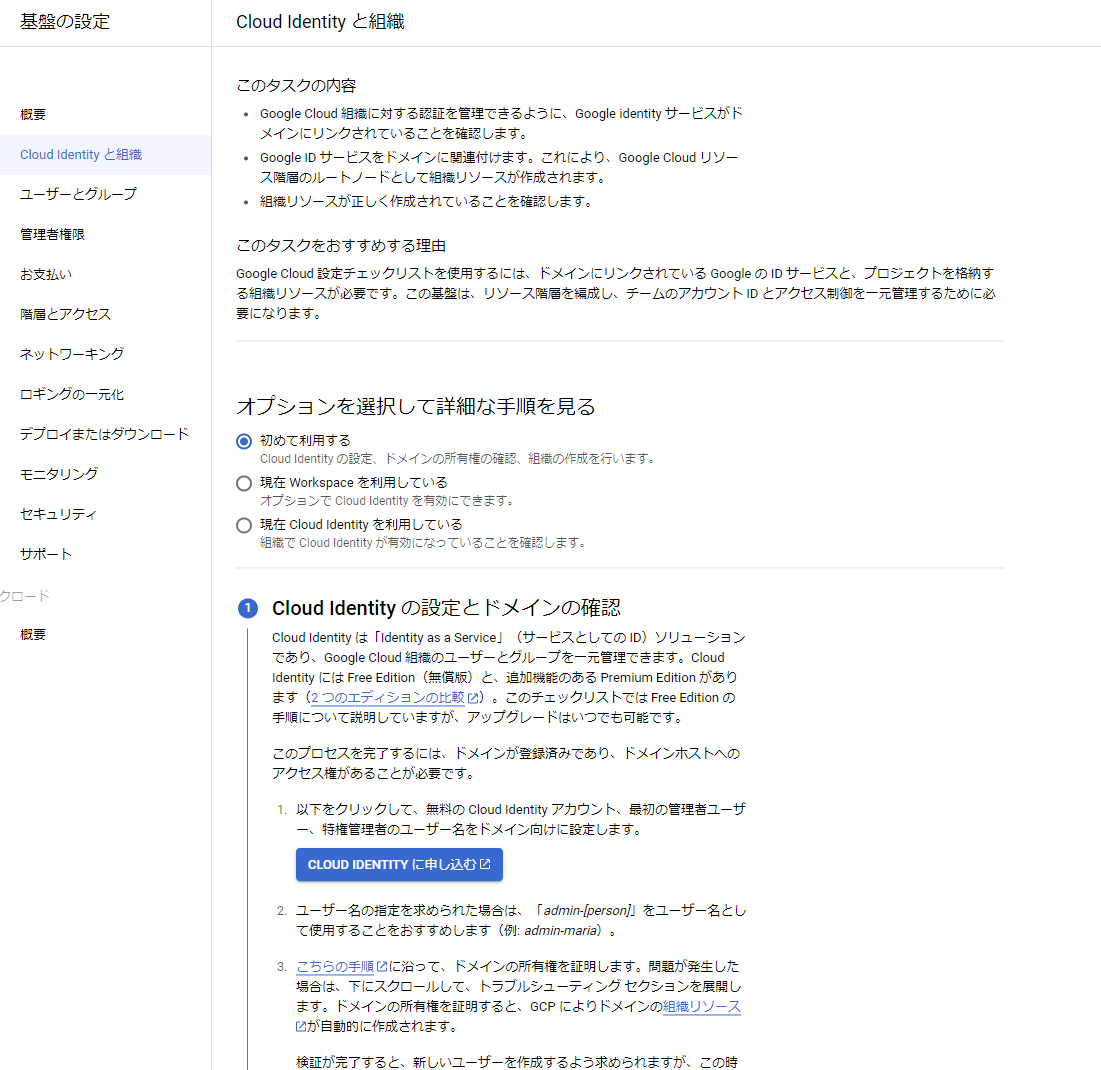
Task: Click the オプションを選択して詳細な手順を見る heading
Action: coord(416,407)
